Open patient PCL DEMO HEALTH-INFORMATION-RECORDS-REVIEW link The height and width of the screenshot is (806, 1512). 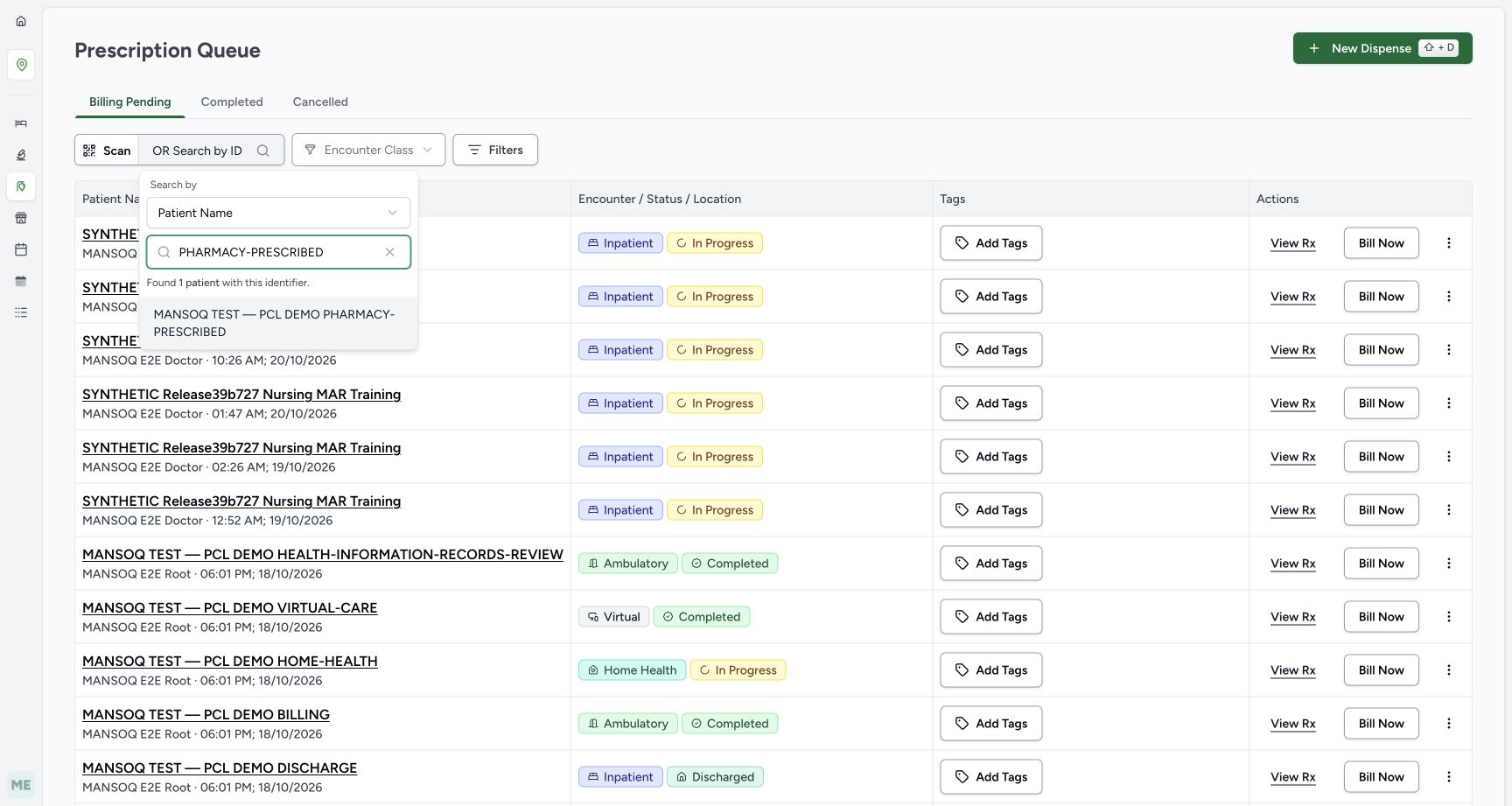(x=323, y=555)
